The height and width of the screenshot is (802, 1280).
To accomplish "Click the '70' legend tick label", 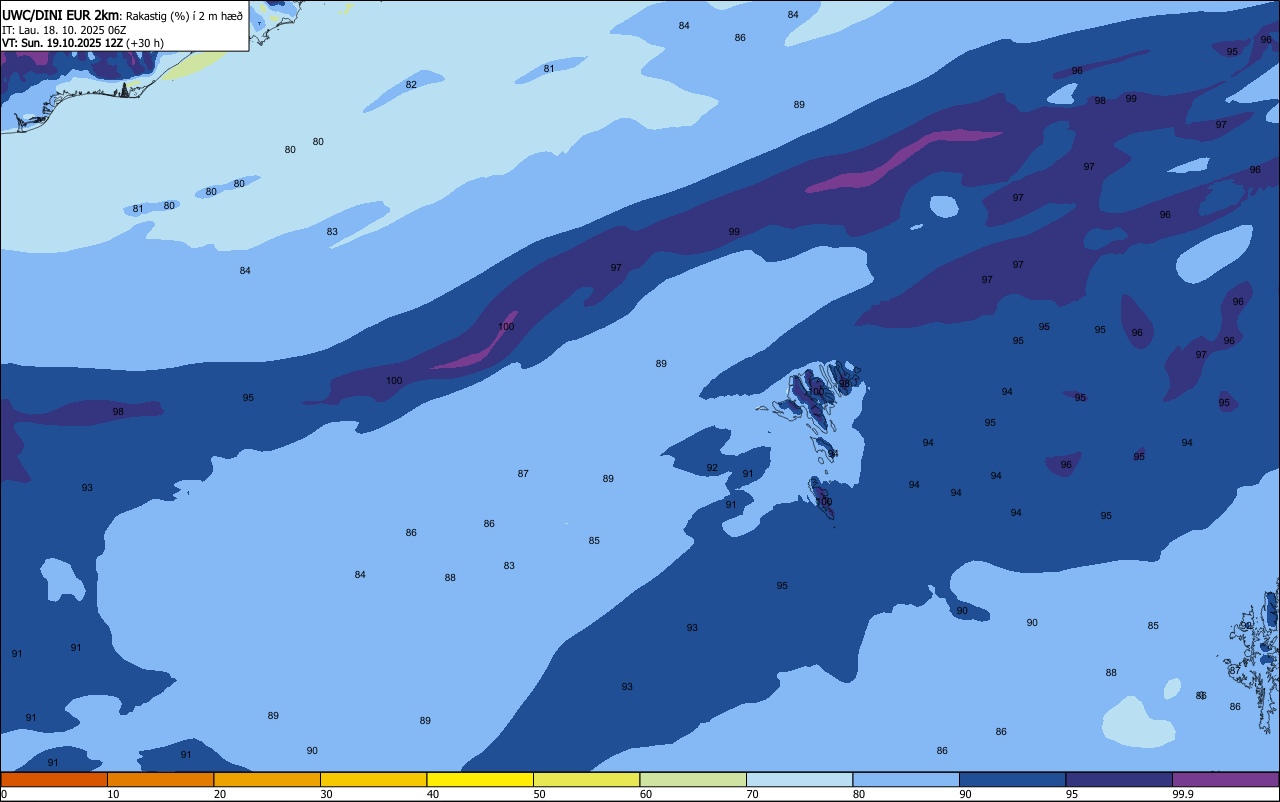I will (x=752, y=794).
